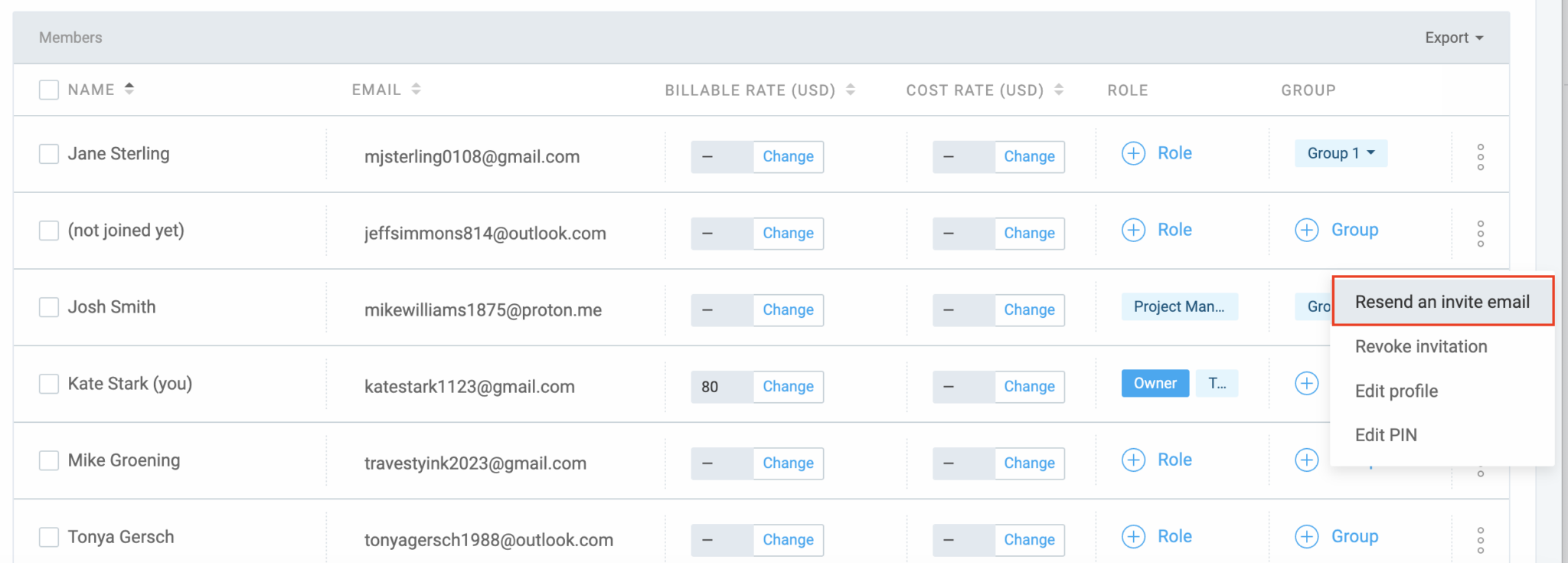
Task: Expand Jane Sterling's Group 1 dropdown
Action: click(1341, 153)
